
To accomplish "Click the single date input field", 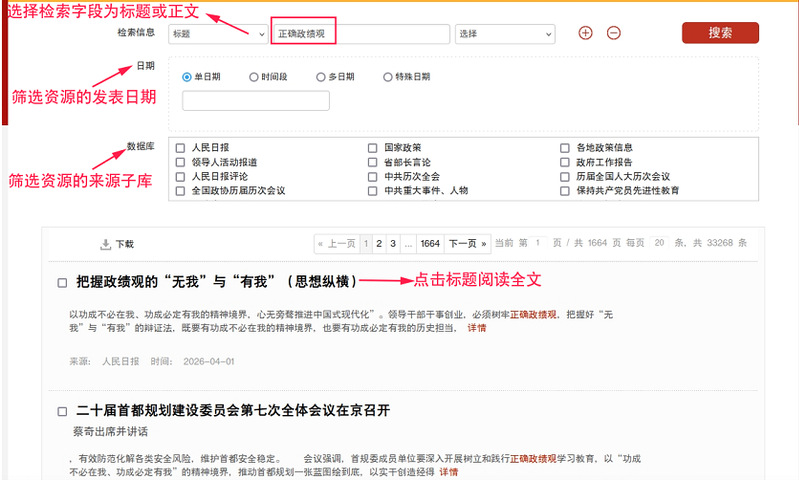I will 256,101.
